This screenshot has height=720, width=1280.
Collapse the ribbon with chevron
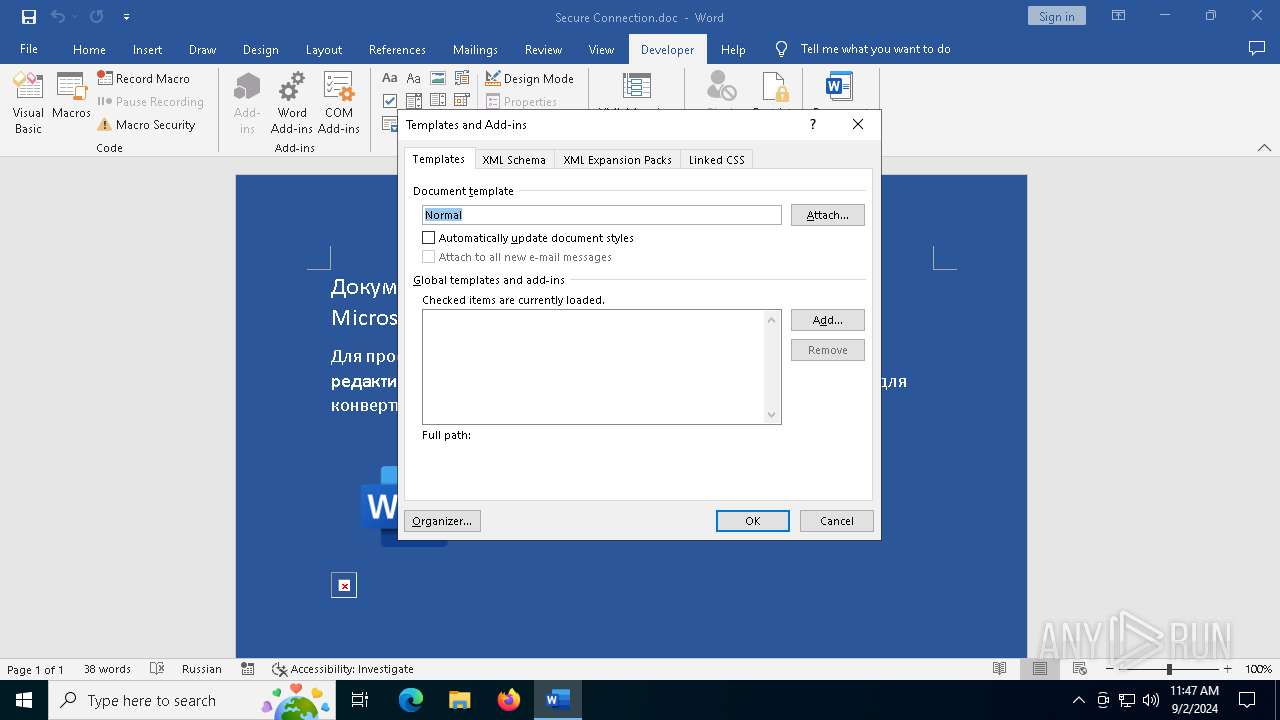[x=1264, y=148]
